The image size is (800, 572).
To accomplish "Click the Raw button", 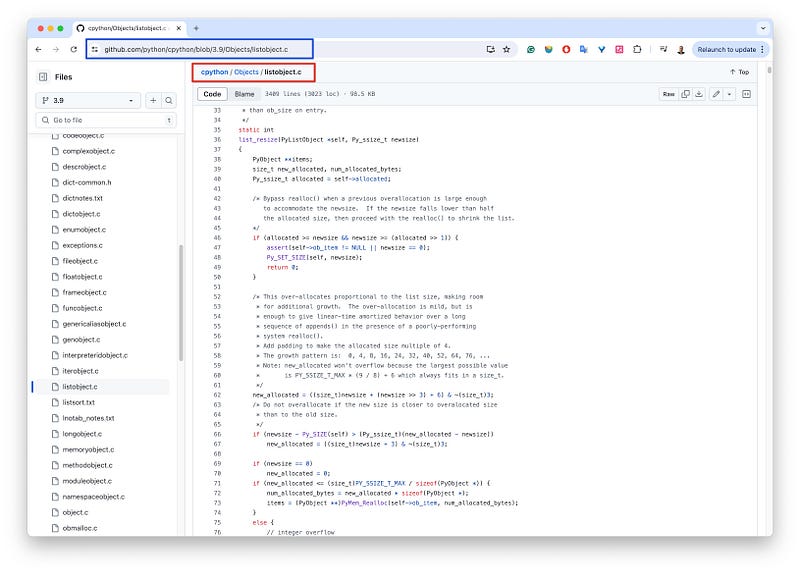I will (x=668, y=94).
